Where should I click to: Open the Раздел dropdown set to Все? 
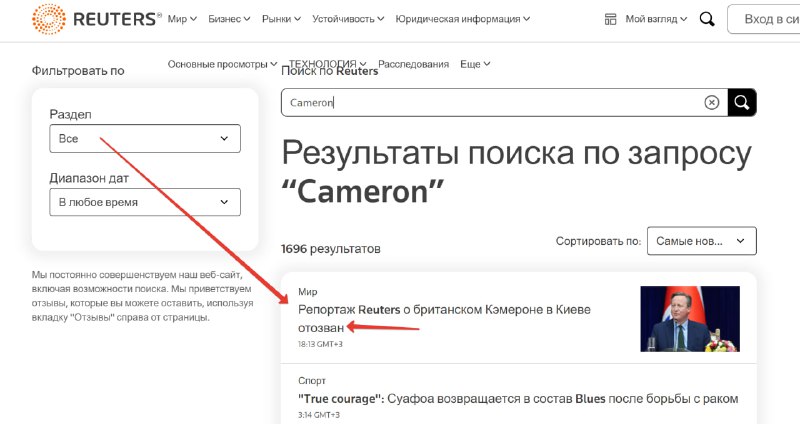pyautogui.click(x=145, y=138)
